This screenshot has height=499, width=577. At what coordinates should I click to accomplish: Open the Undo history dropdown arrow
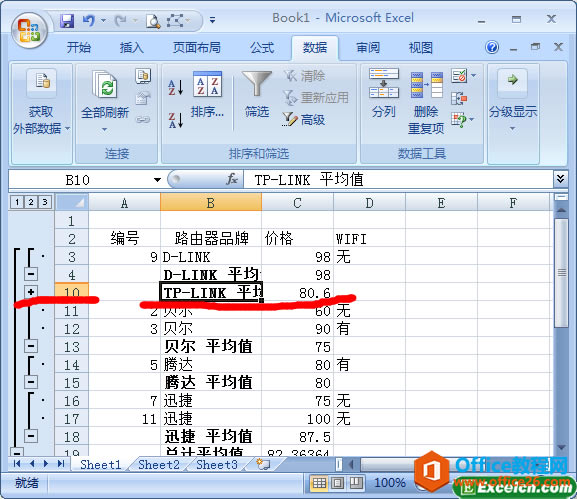coord(103,21)
